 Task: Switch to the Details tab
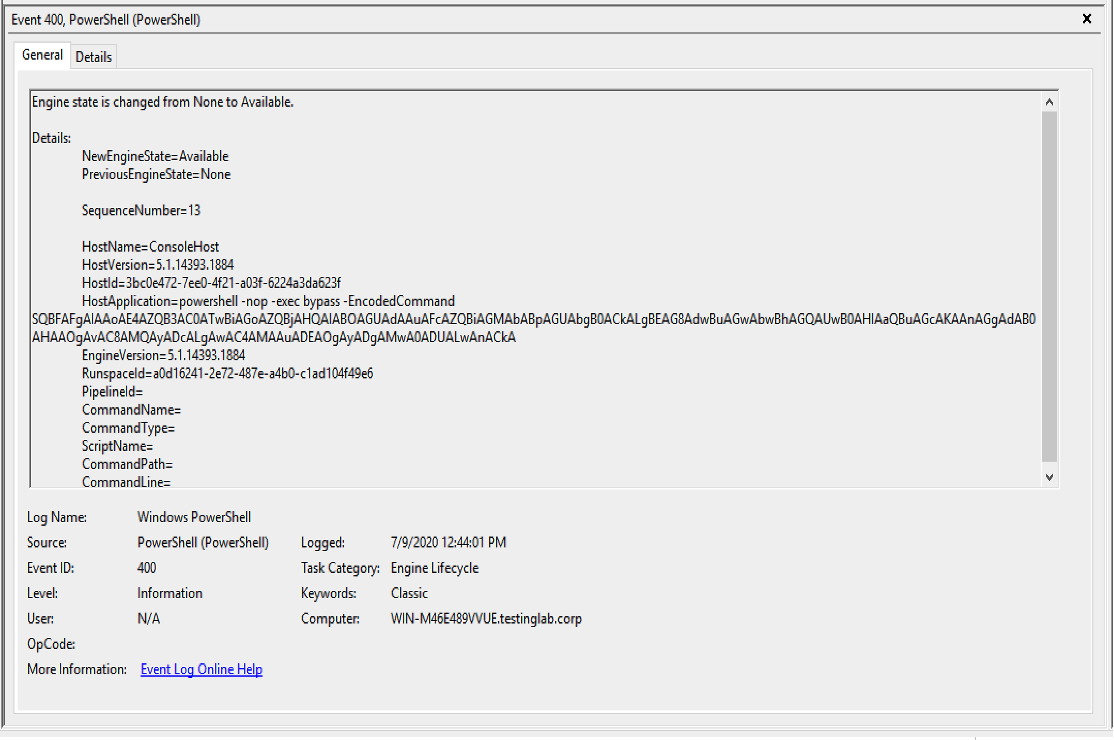tap(94, 57)
